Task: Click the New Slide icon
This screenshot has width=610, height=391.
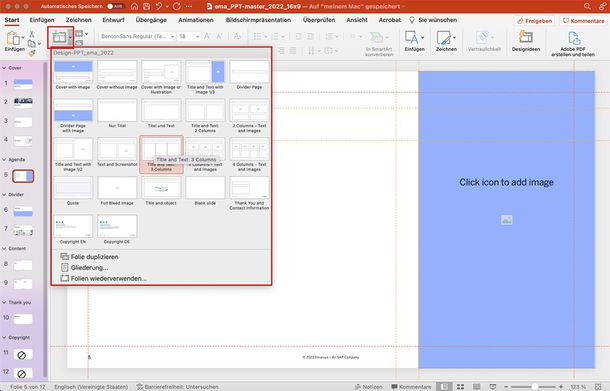Action: 59,37
